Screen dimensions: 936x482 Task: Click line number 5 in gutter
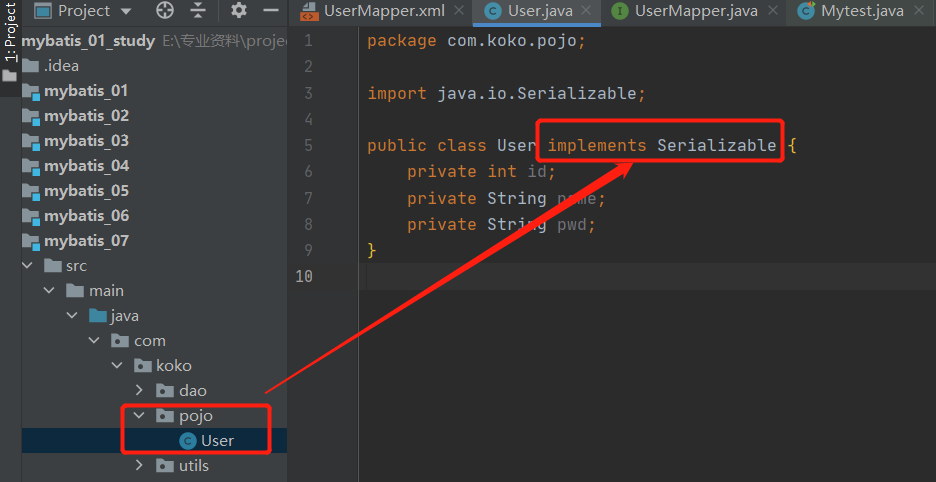[x=308, y=145]
